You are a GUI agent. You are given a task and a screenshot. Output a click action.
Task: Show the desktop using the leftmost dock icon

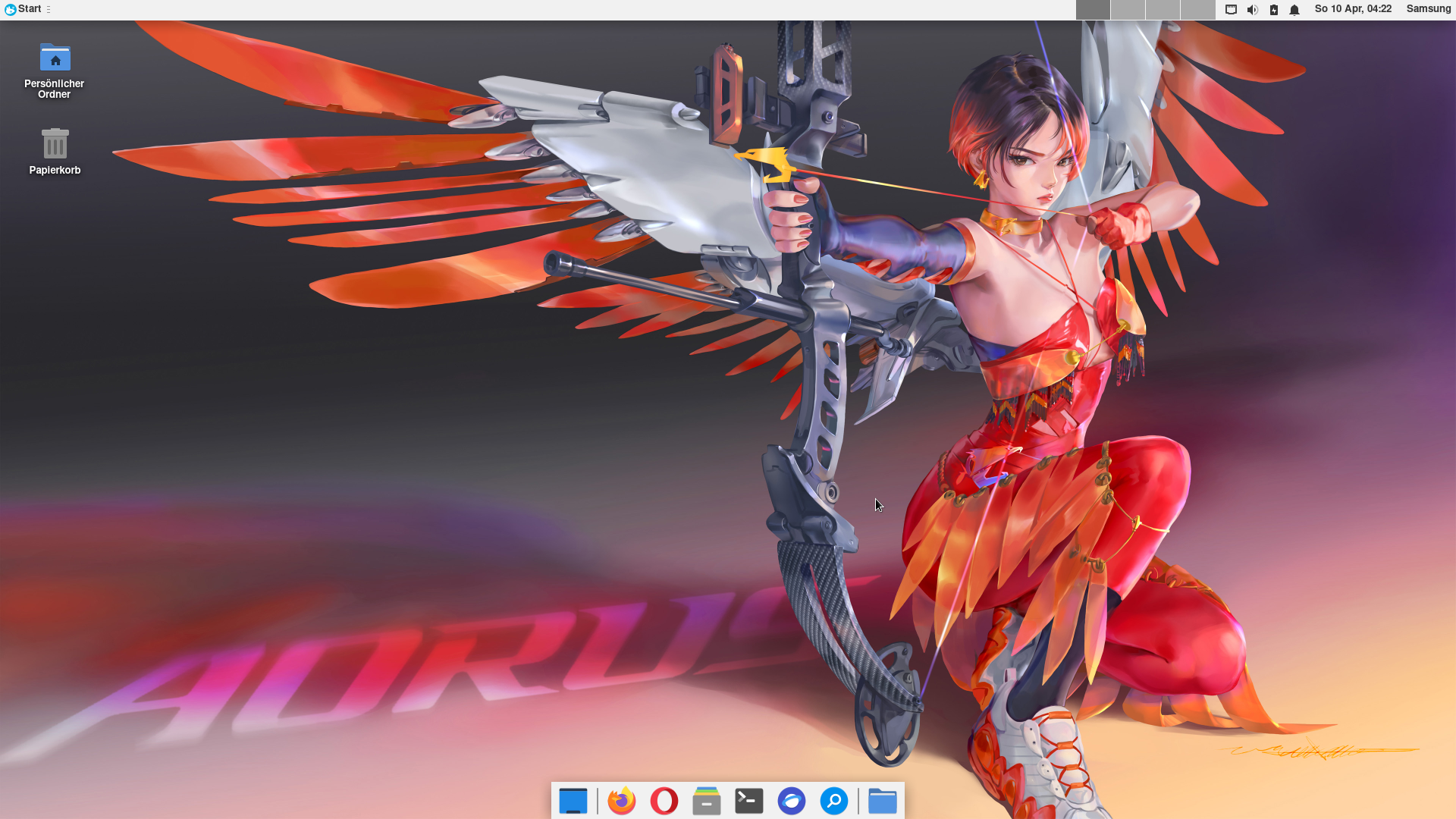pos(573,801)
